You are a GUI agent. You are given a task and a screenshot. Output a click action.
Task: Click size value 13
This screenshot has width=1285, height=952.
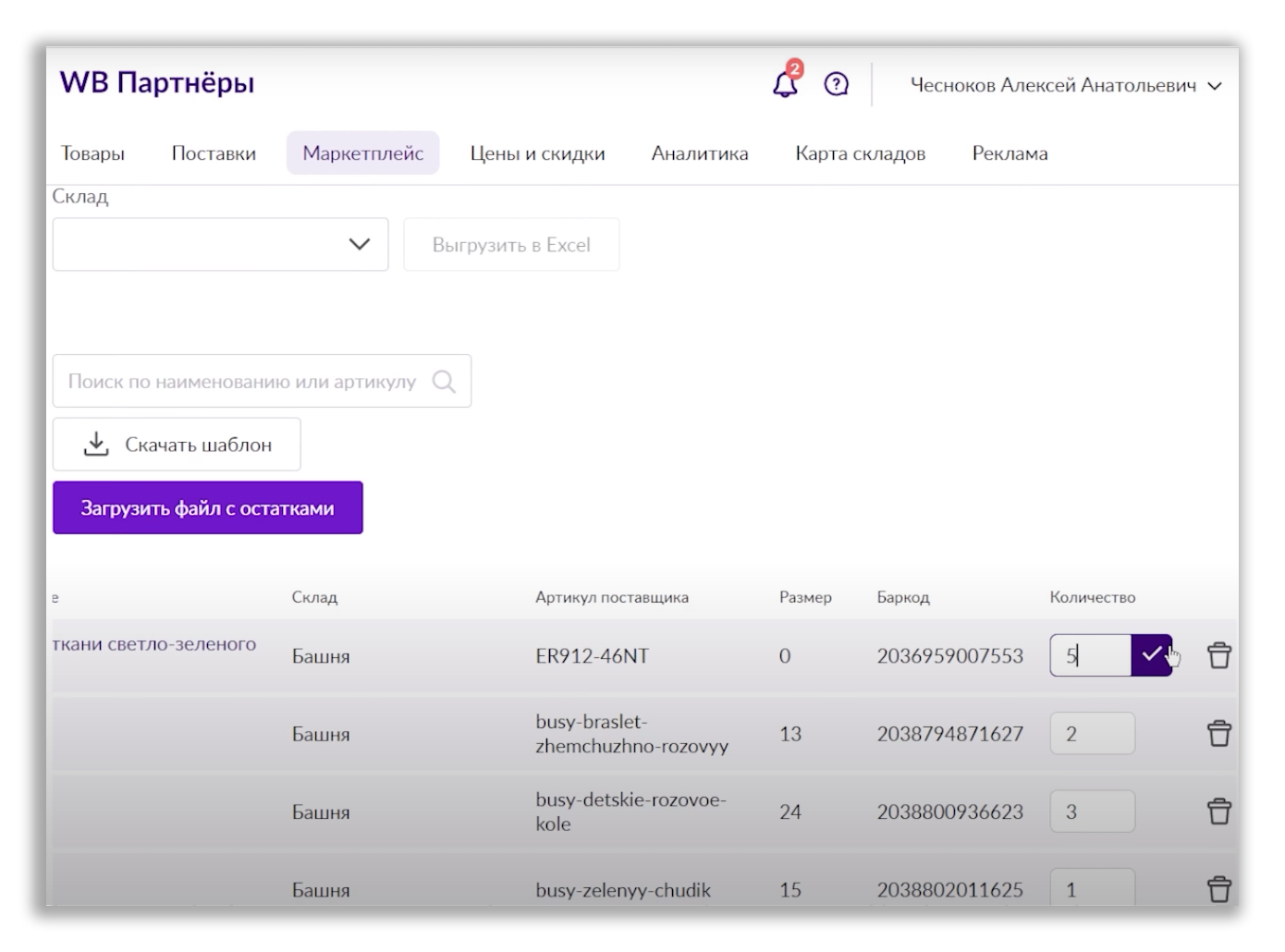pyautogui.click(x=789, y=733)
